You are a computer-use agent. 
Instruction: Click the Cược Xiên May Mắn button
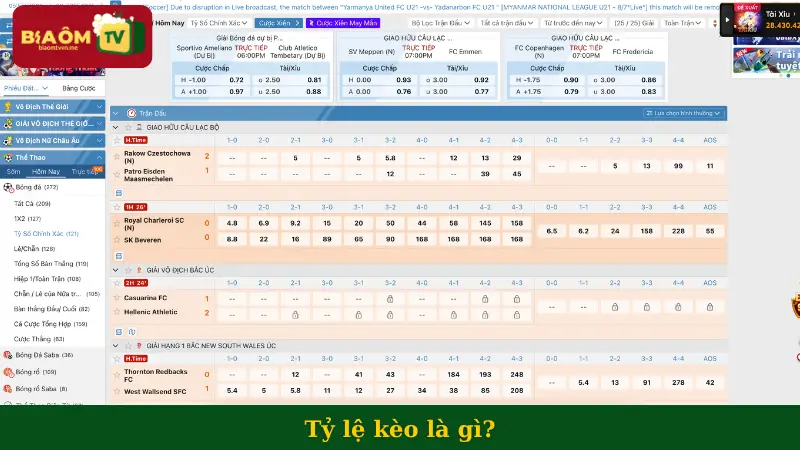point(344,22)
